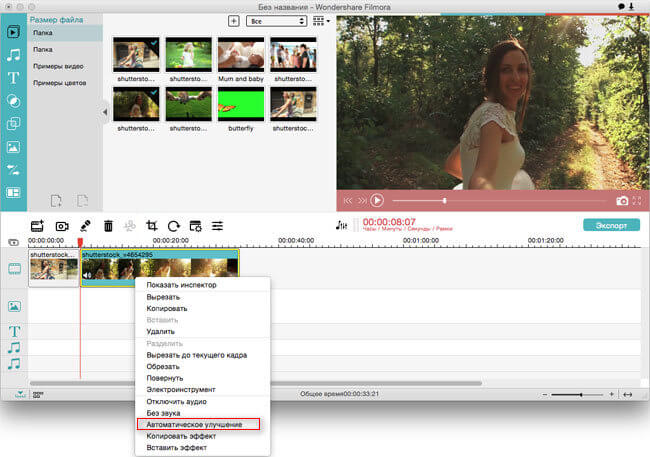This screenshot has height=457, width=650.
Task: Toggle the text track T icon
Action: (x=14, y=331)
